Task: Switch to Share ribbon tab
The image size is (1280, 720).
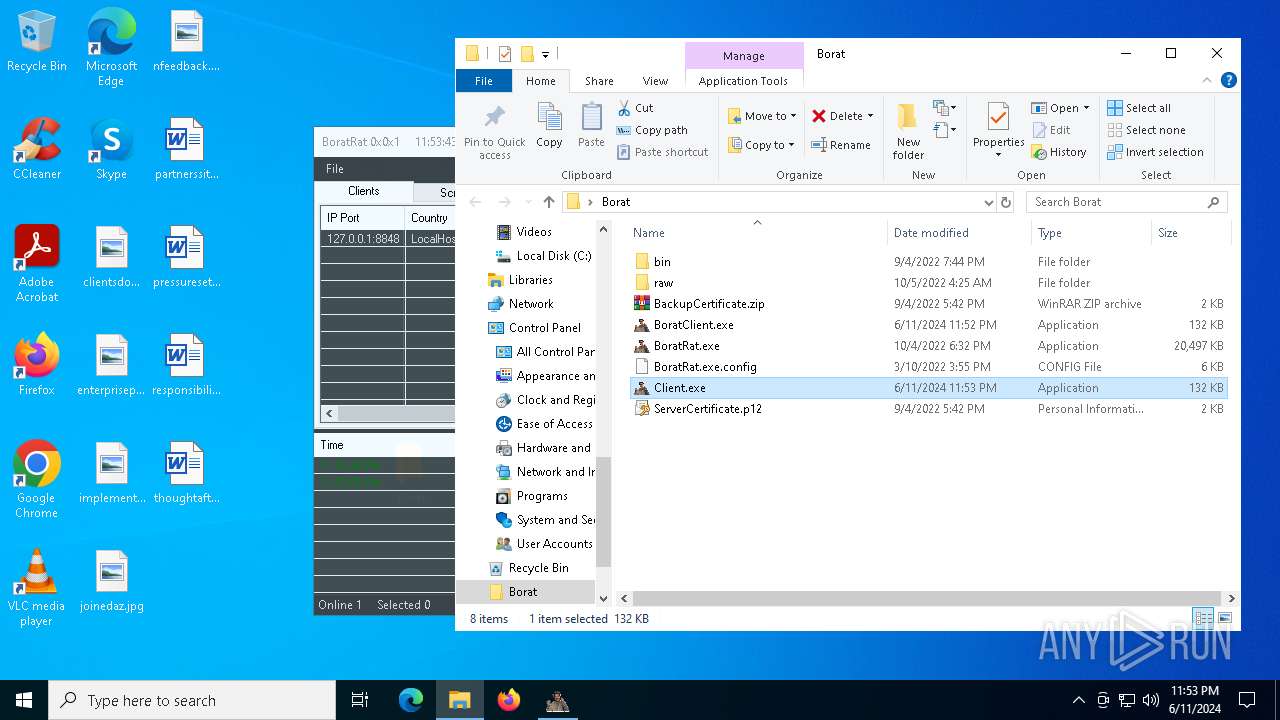Action: (599, 81)
